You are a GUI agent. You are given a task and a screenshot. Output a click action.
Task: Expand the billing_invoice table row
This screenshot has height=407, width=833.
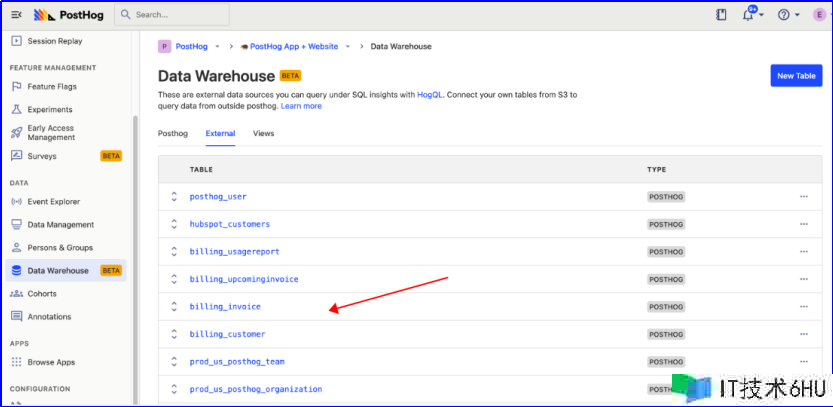pyautogui.click(x=174, y=306)
